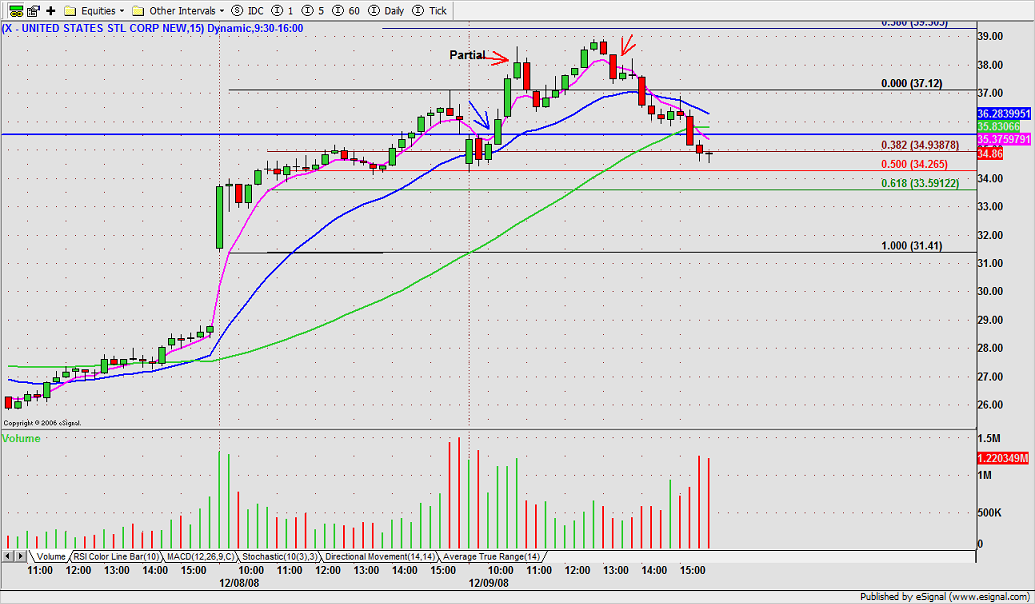Click the 12/08/08 date label
Screen dimensions: 1035x604
(x=240, y=583)
